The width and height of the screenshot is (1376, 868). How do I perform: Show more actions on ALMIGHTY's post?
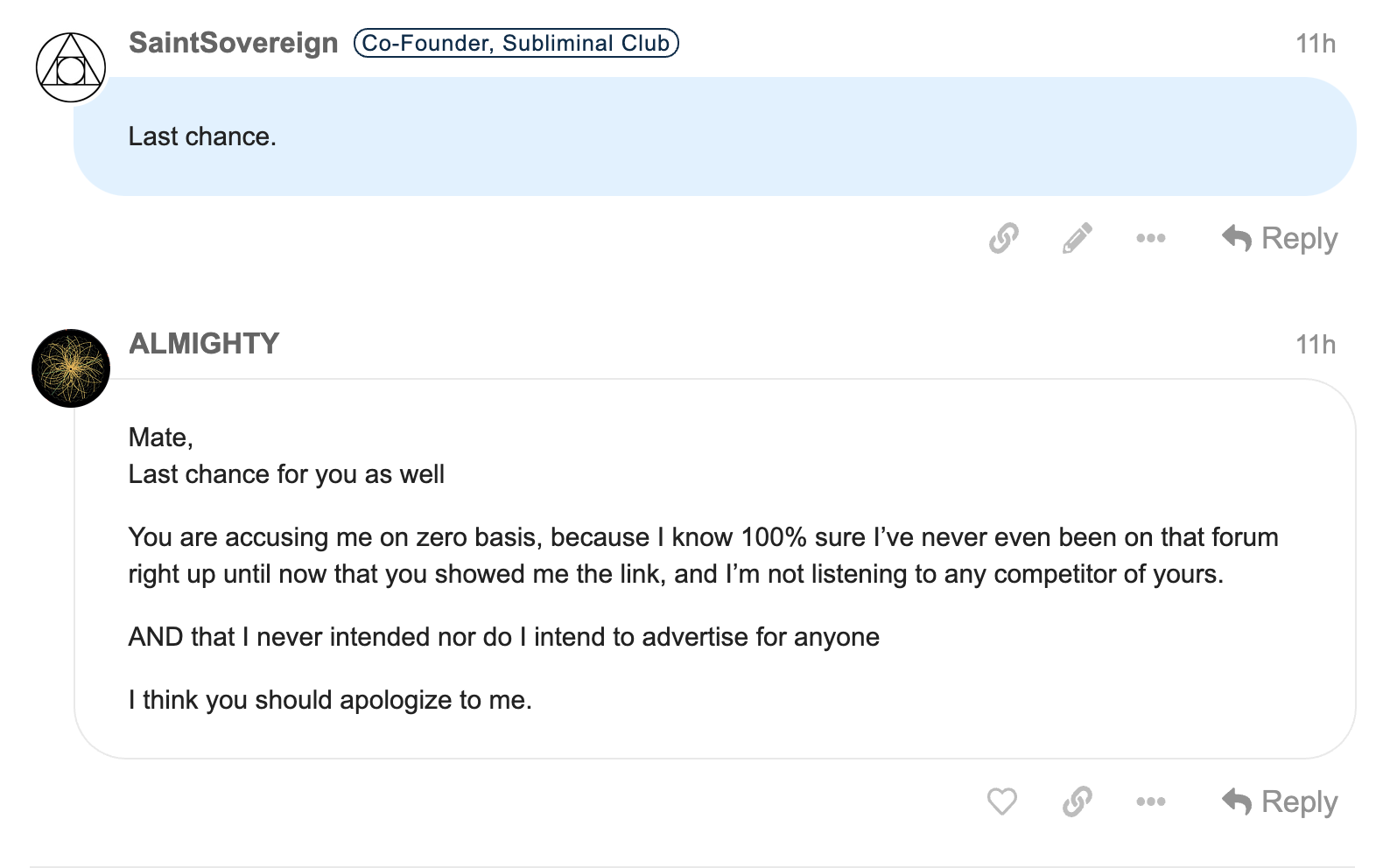(1150, 801)
